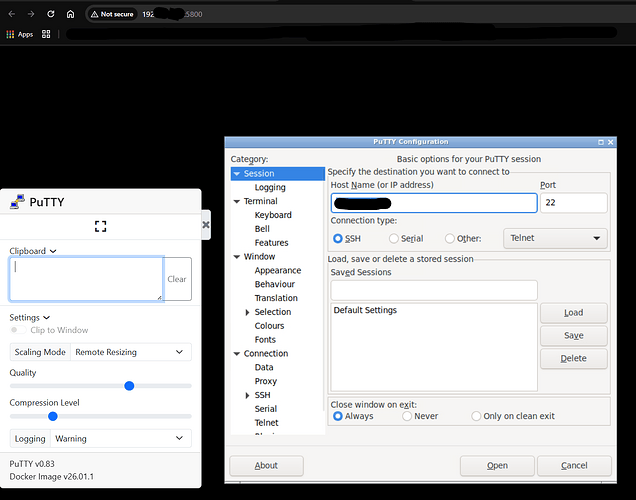Click the Load session button
636x500 pixels.
[573, 312]
